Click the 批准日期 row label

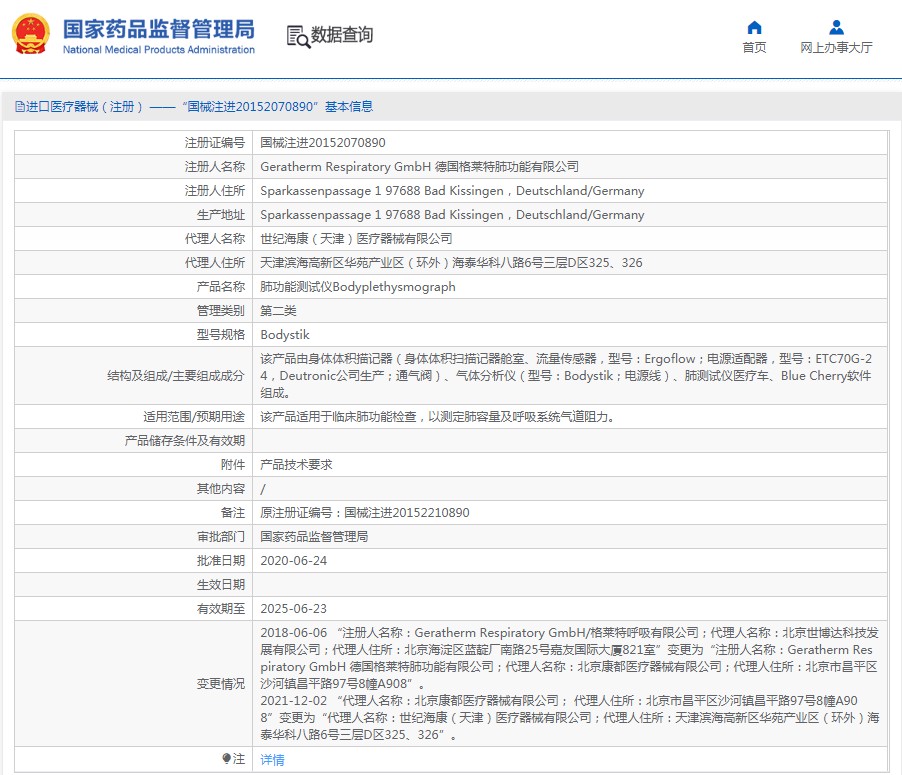[221, 561]
